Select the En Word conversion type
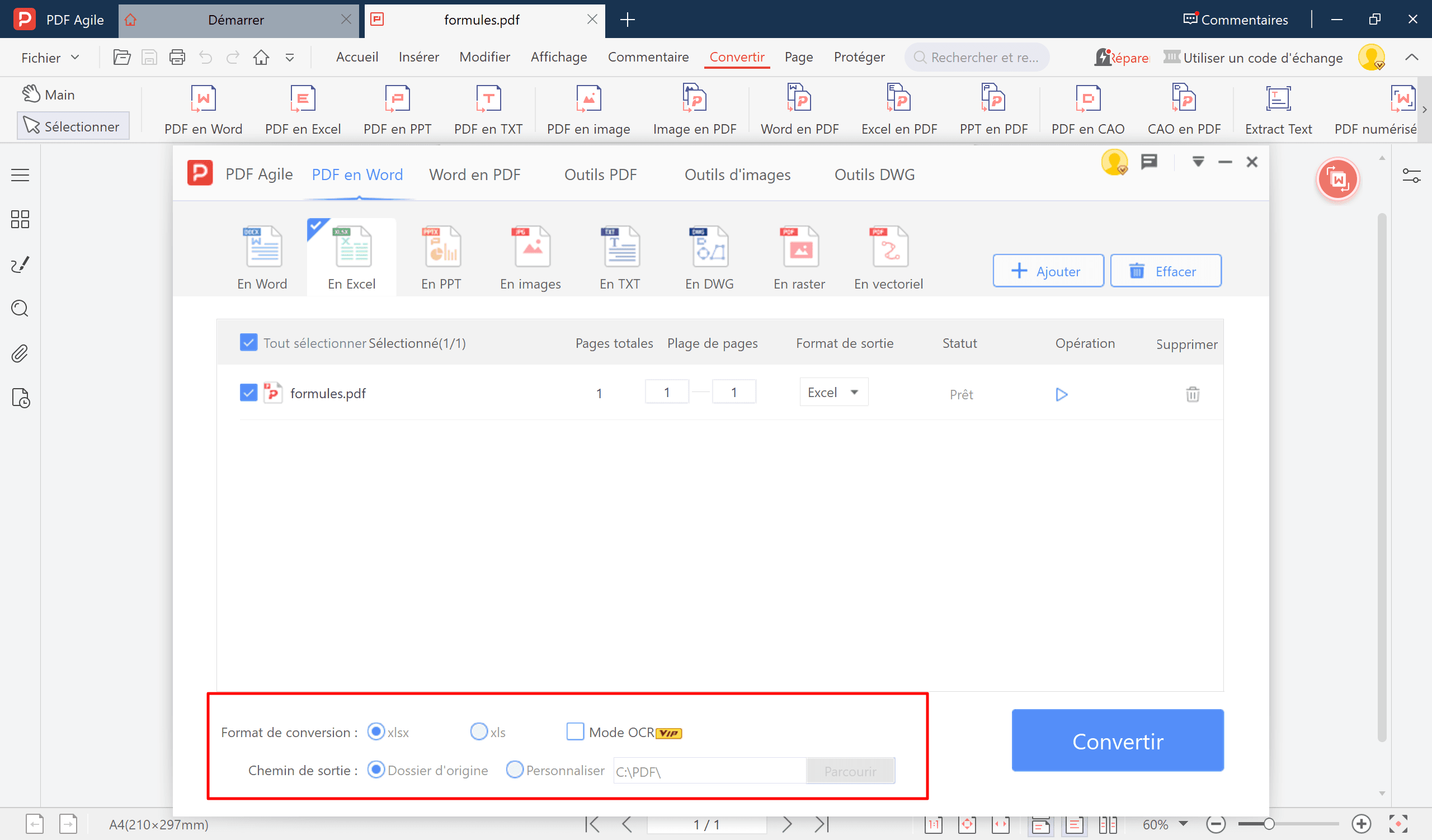 click(262, 258)
